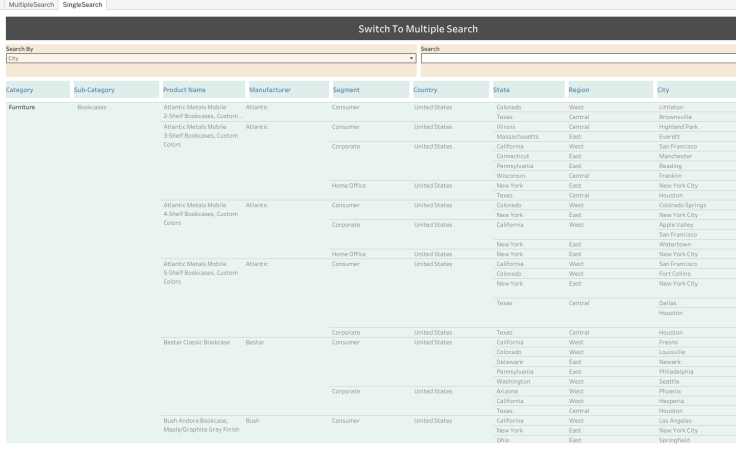Click the Furniture category cell
The width and height of the screenshot is (736, 454).
click(24, 106)
